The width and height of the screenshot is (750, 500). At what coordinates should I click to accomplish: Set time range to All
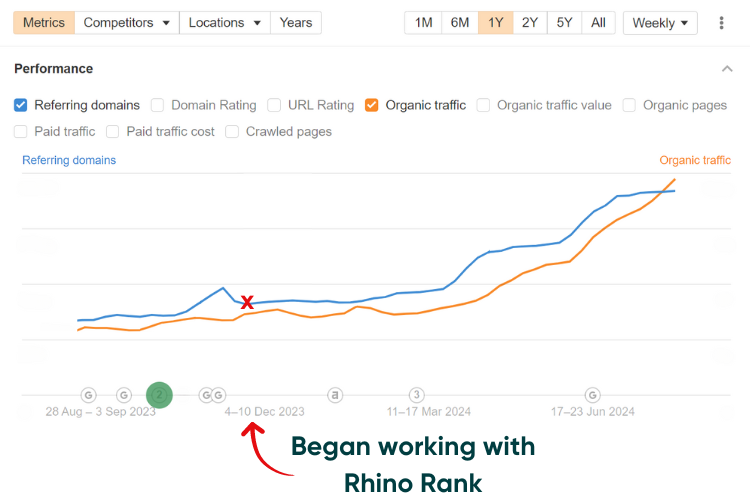tap(598, 23)
